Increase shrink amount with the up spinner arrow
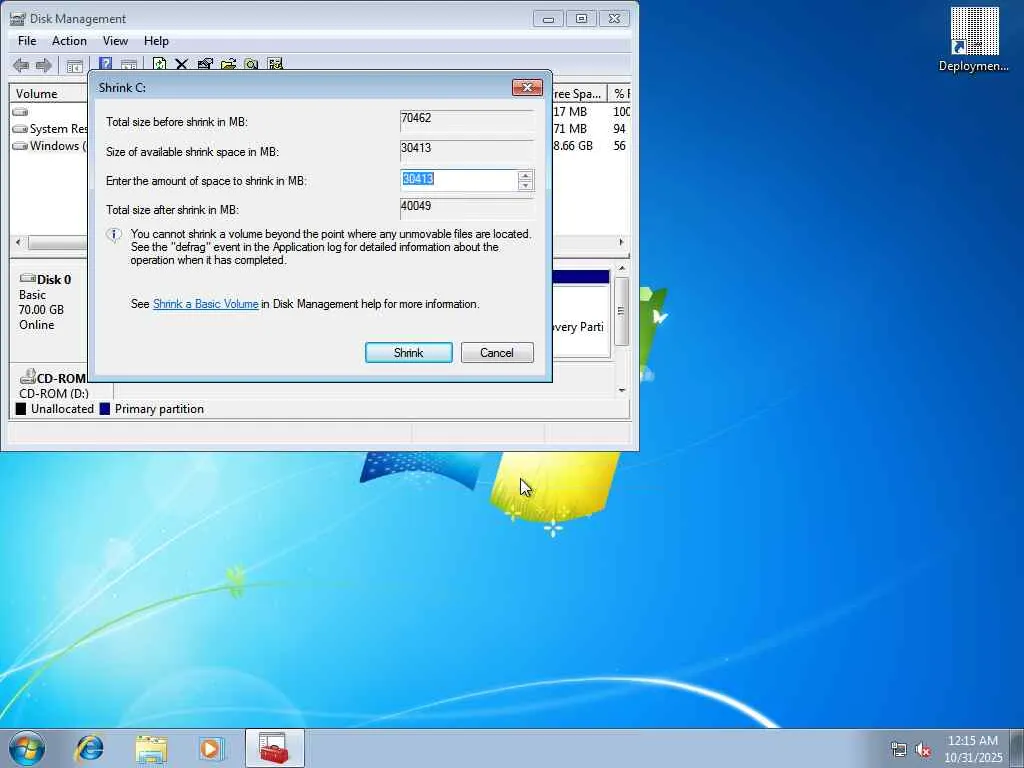The height and width of the screenshot is (768, 1024). click(525, 175)
